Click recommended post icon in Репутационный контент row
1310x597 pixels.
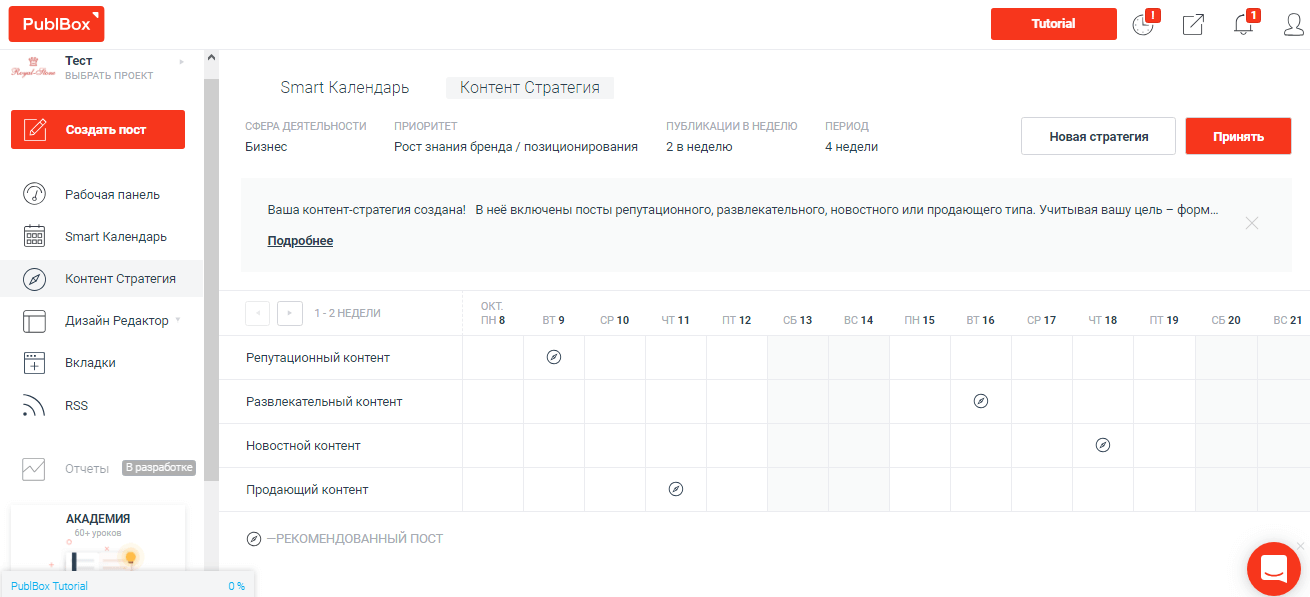(x=554, y=357)
